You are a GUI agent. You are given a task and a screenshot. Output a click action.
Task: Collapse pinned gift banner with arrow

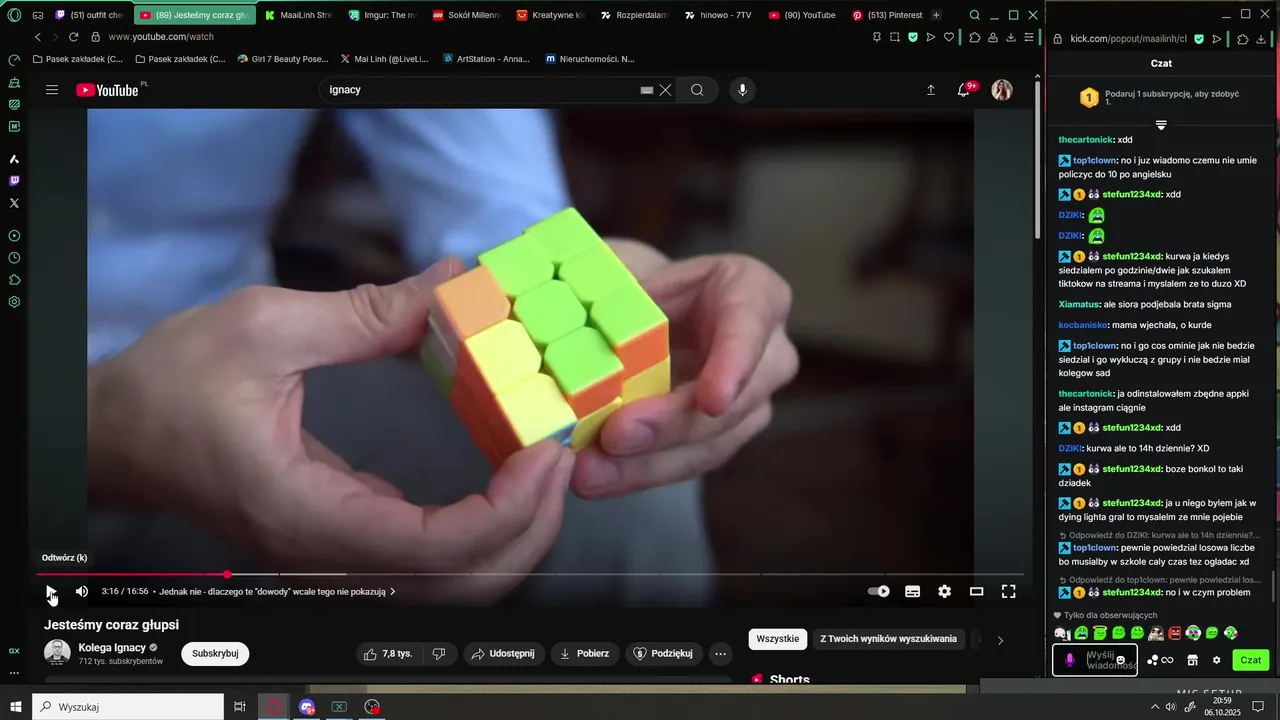coord(1161,125)
